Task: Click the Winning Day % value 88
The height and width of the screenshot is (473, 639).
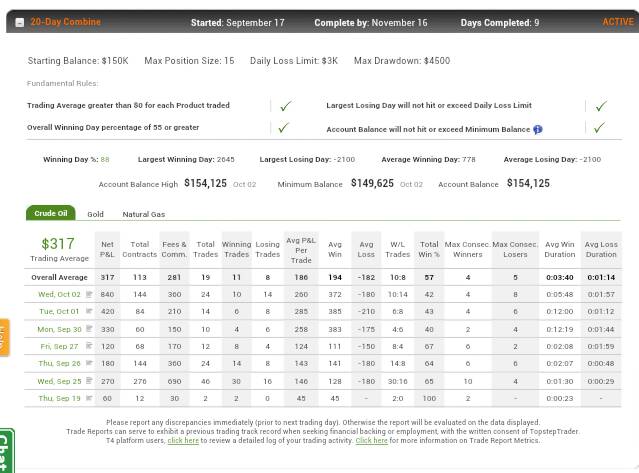Action: [x=105, y=160]
